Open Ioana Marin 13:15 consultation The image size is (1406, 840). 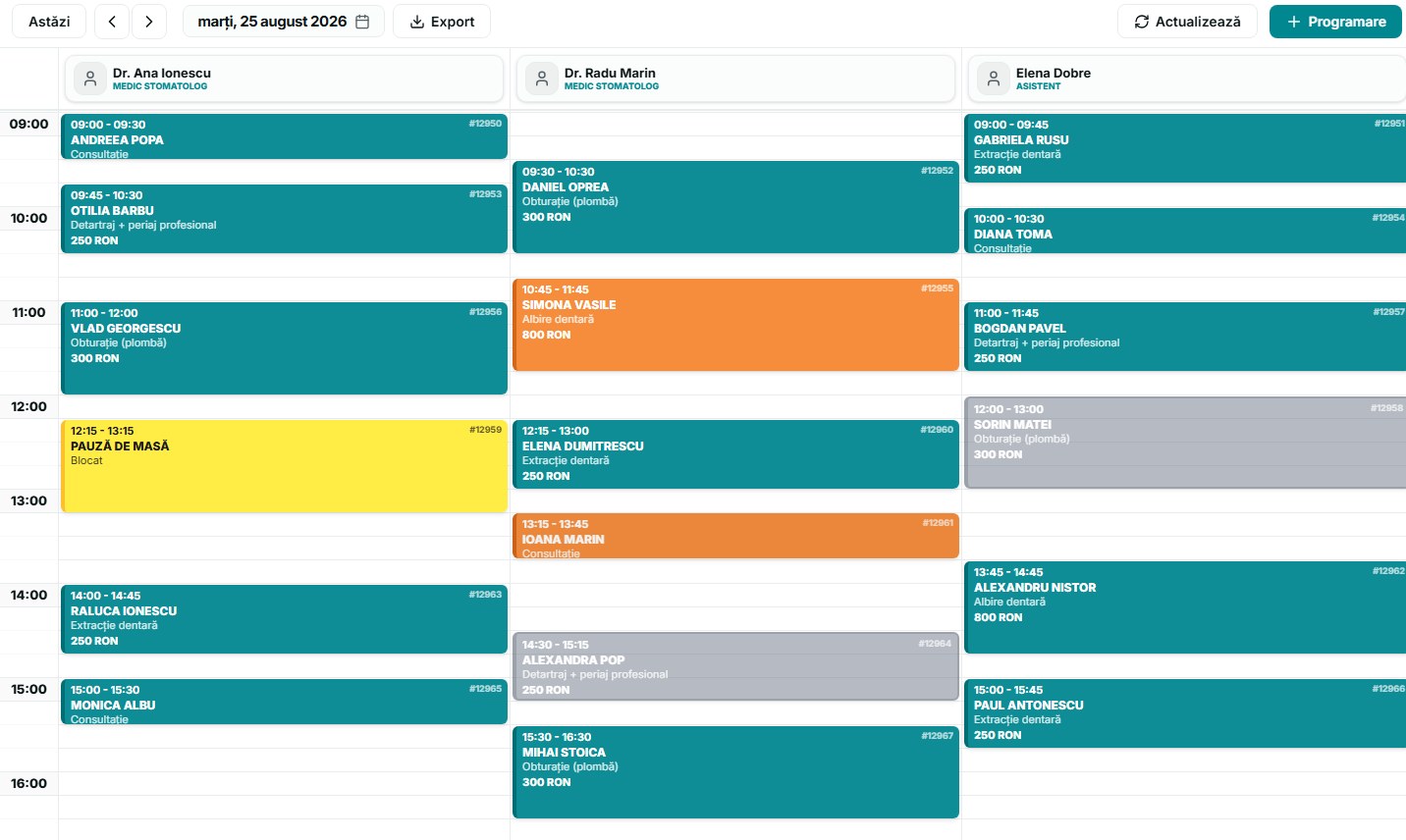pos(735,536)
